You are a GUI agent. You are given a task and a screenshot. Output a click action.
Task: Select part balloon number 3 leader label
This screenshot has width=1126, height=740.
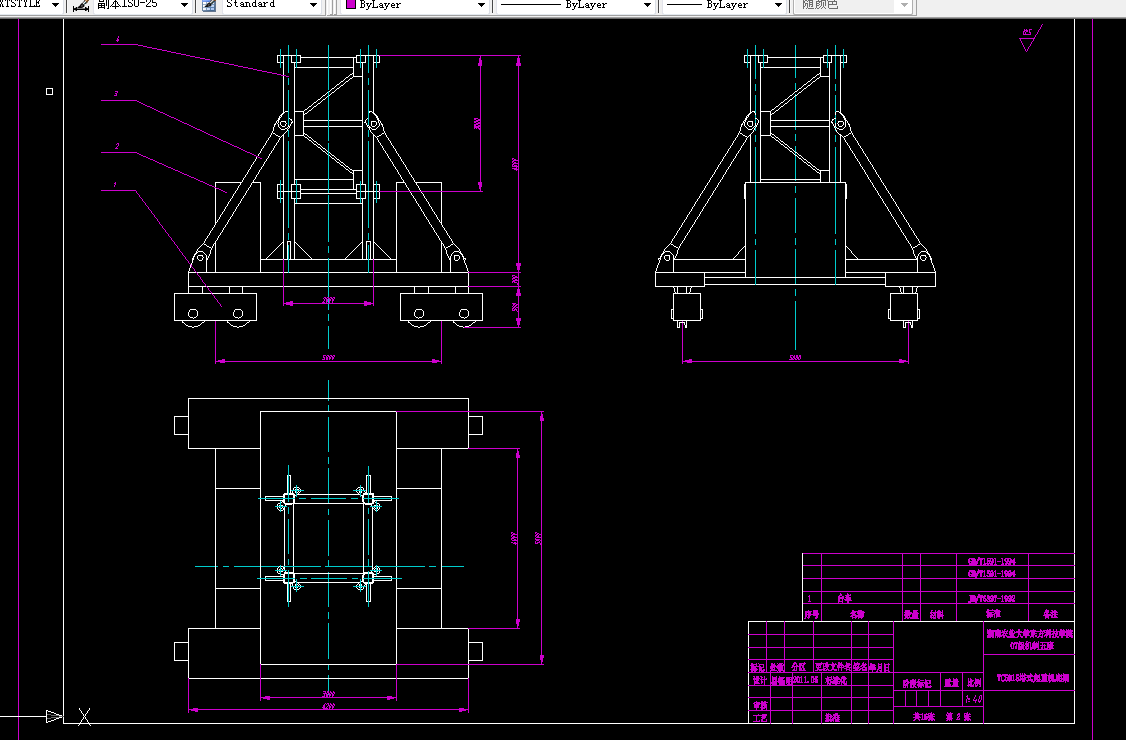pos(116,93)
